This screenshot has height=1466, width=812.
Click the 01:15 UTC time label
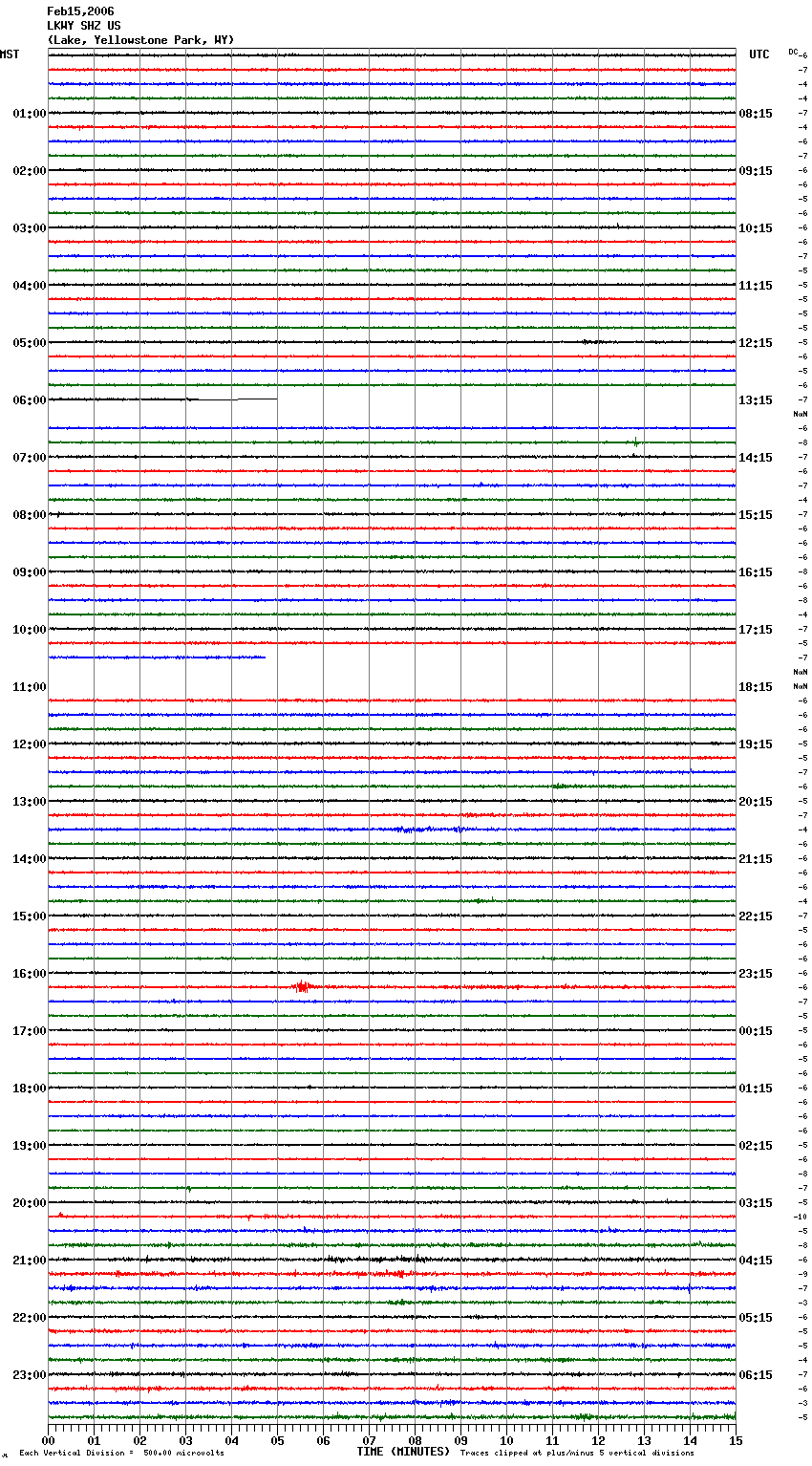[x=756, y=1089]
